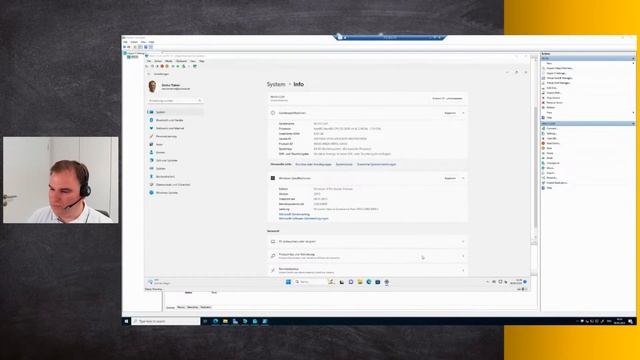
Task: Click the rename this PC button
Action: coord(448,98)
